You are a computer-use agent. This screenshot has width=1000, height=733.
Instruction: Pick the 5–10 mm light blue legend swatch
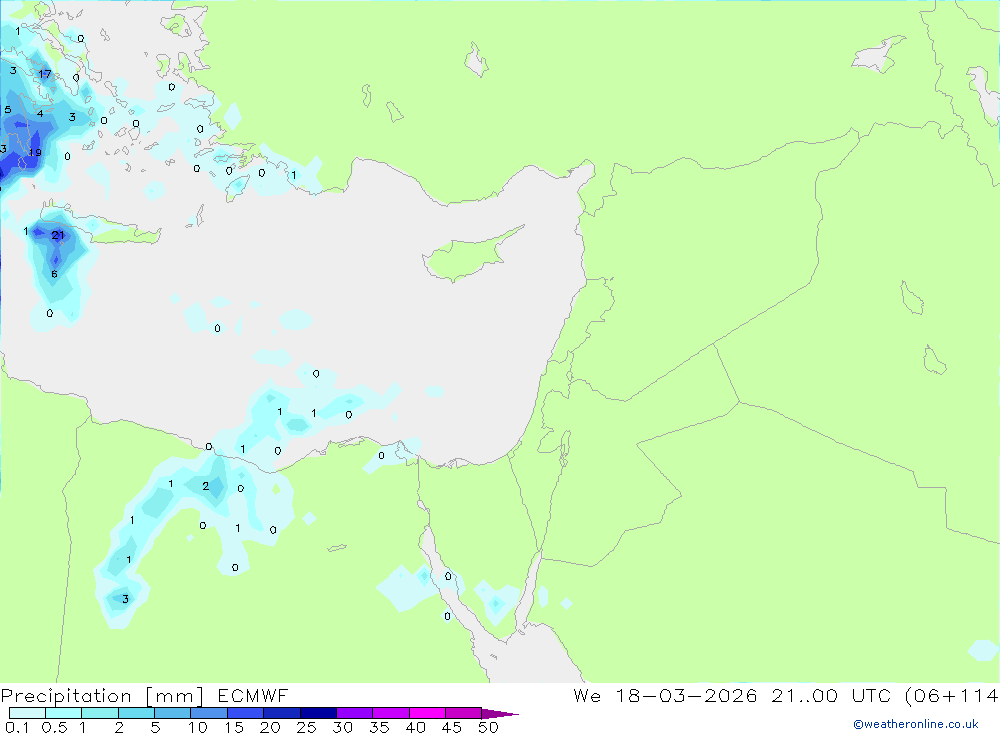[173, 713]
